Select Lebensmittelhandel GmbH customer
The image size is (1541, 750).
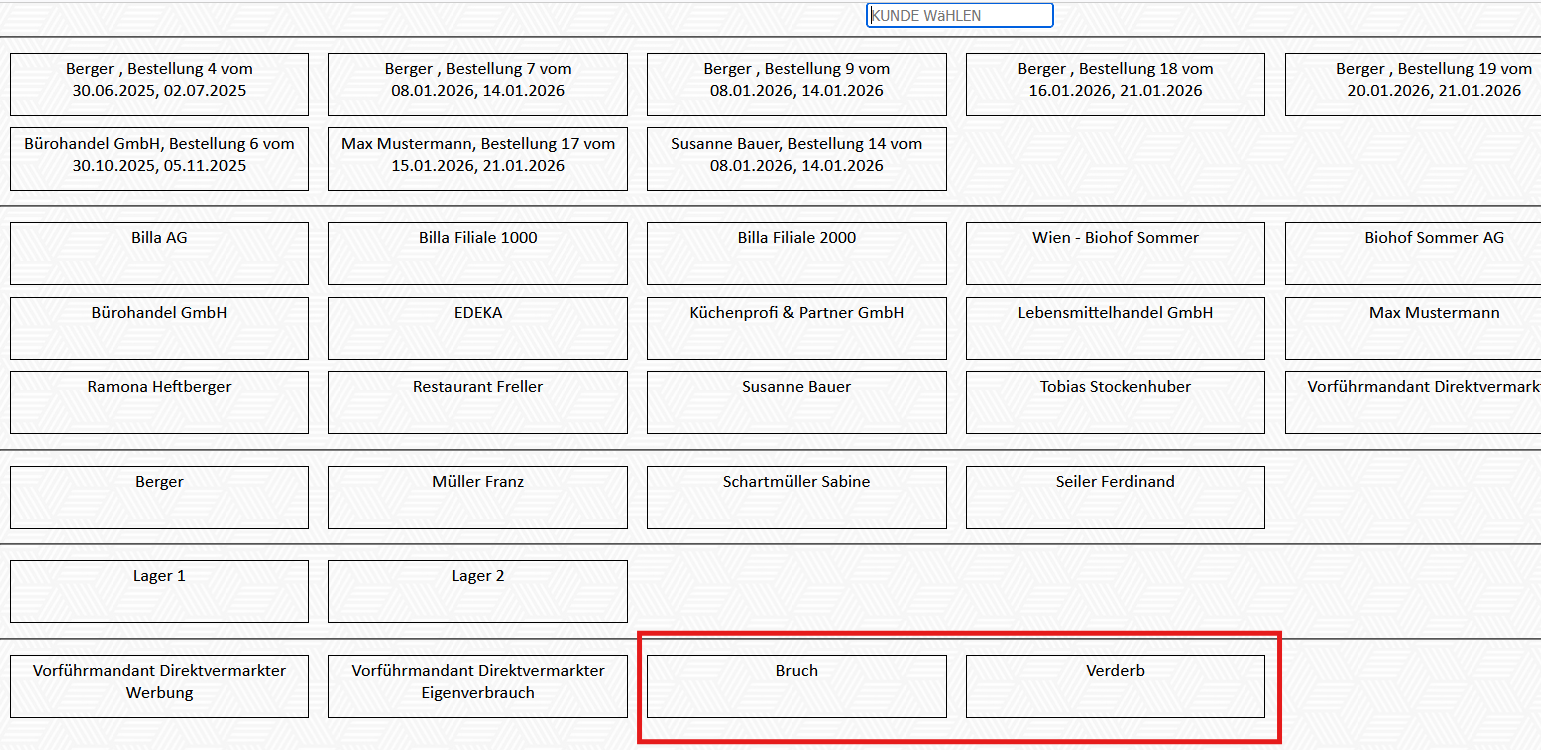click(x=1115, y=328)
